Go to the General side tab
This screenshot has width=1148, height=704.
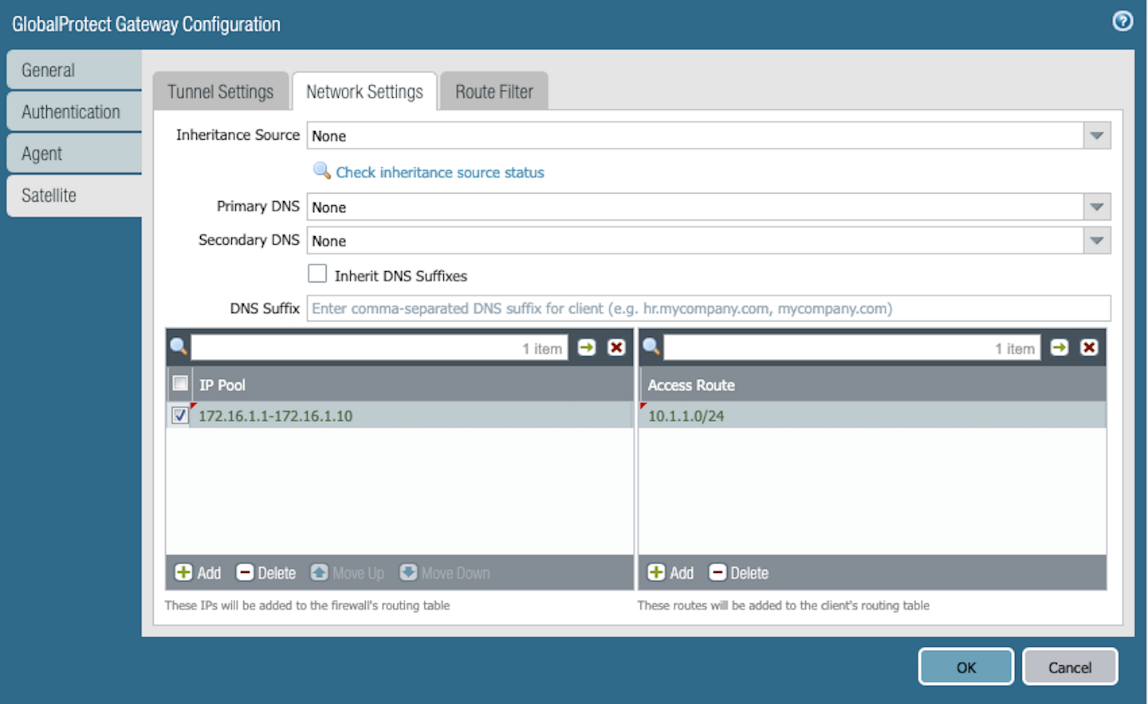coord(74,70)
